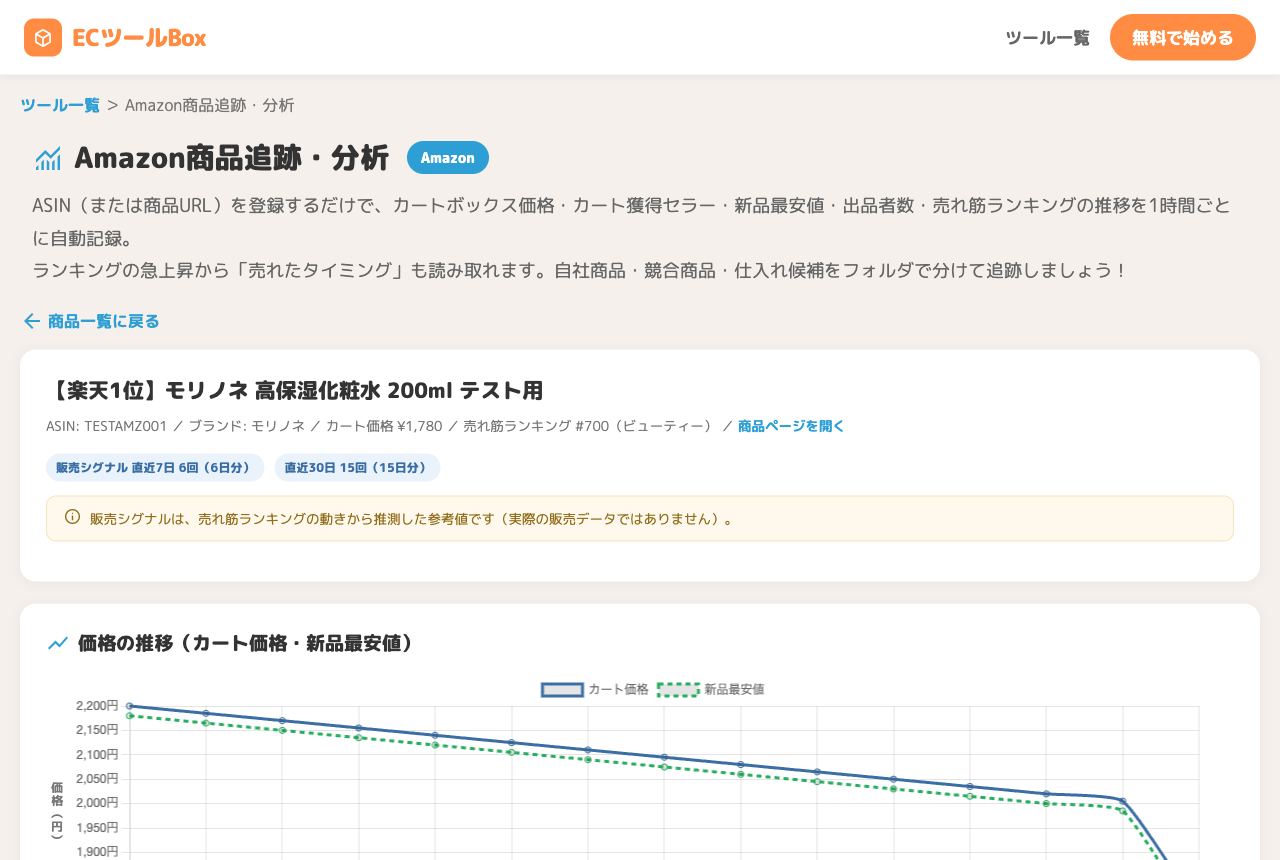1280x860 pixels.
Task: Click the カート価格 ¥1,780 text
Action: (384, 426)
